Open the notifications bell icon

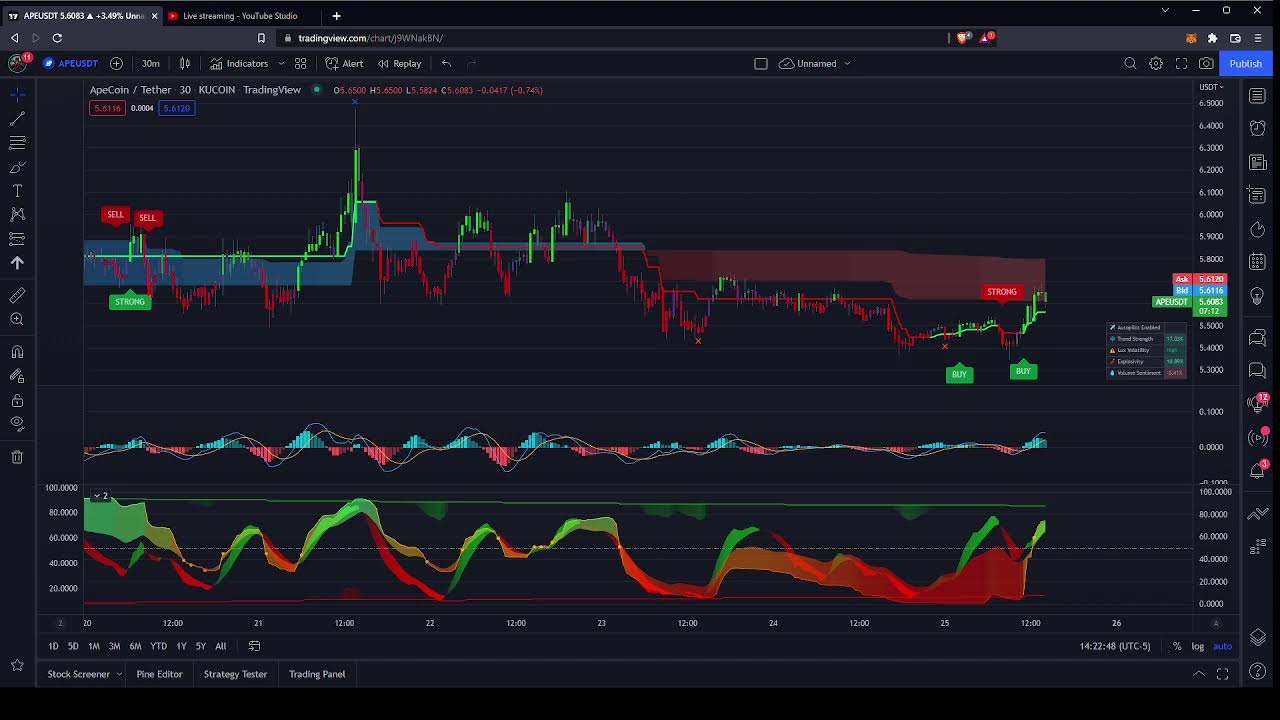[1258, 470]
